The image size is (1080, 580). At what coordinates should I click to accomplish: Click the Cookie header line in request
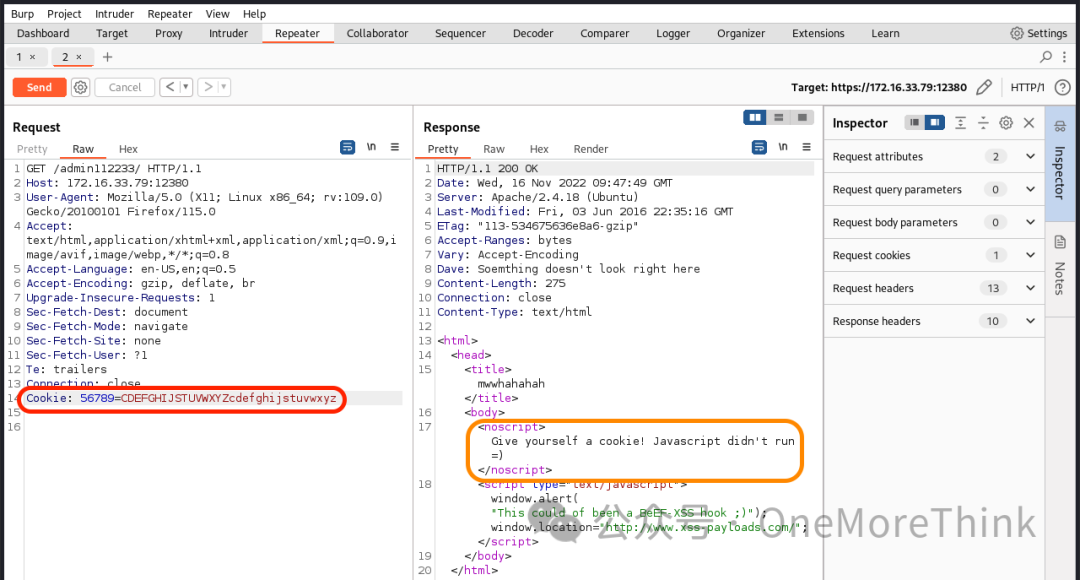[181, 398]
